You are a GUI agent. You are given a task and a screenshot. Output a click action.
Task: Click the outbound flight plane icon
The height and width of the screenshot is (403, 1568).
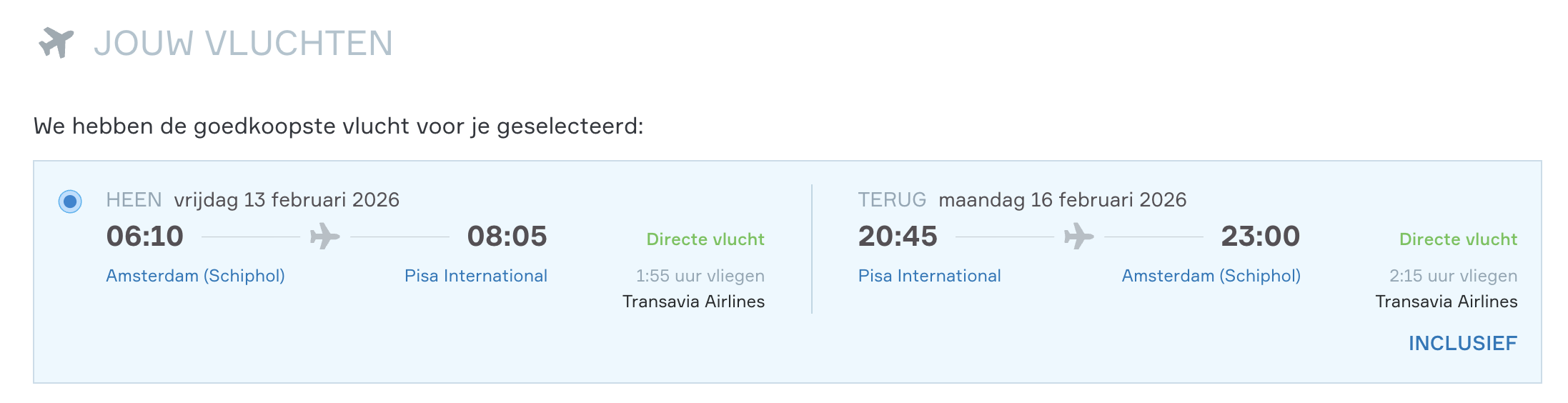pos(324,237)
